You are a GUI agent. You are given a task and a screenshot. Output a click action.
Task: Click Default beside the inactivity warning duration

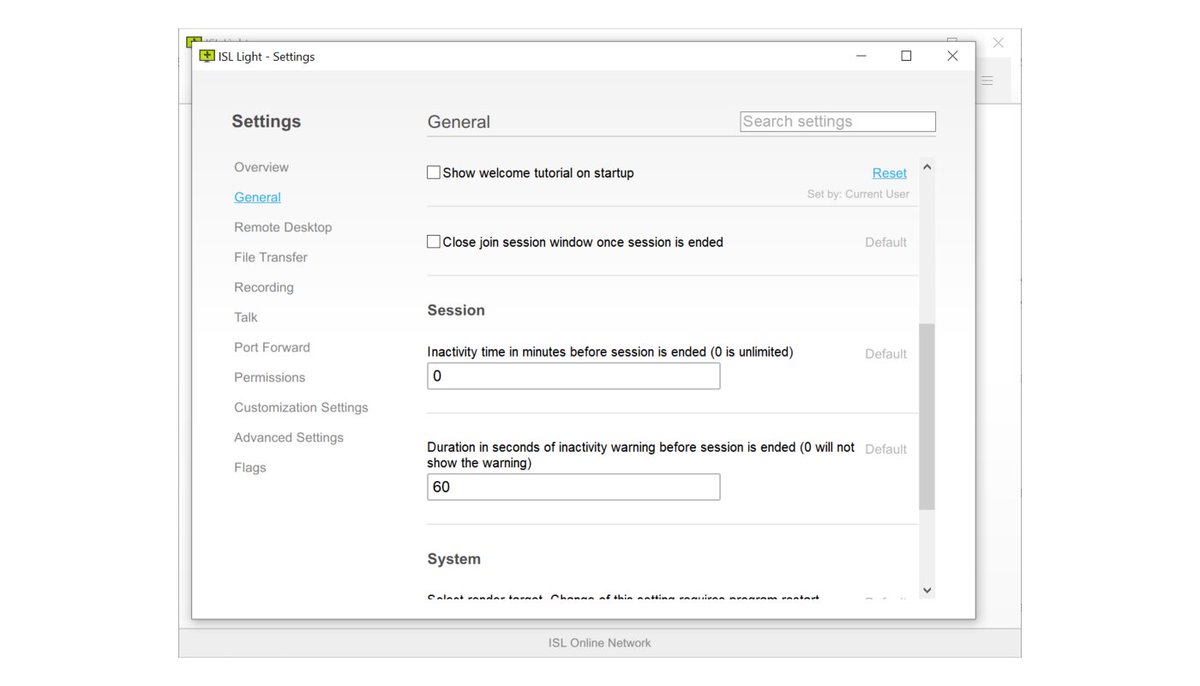click(885, 448)
